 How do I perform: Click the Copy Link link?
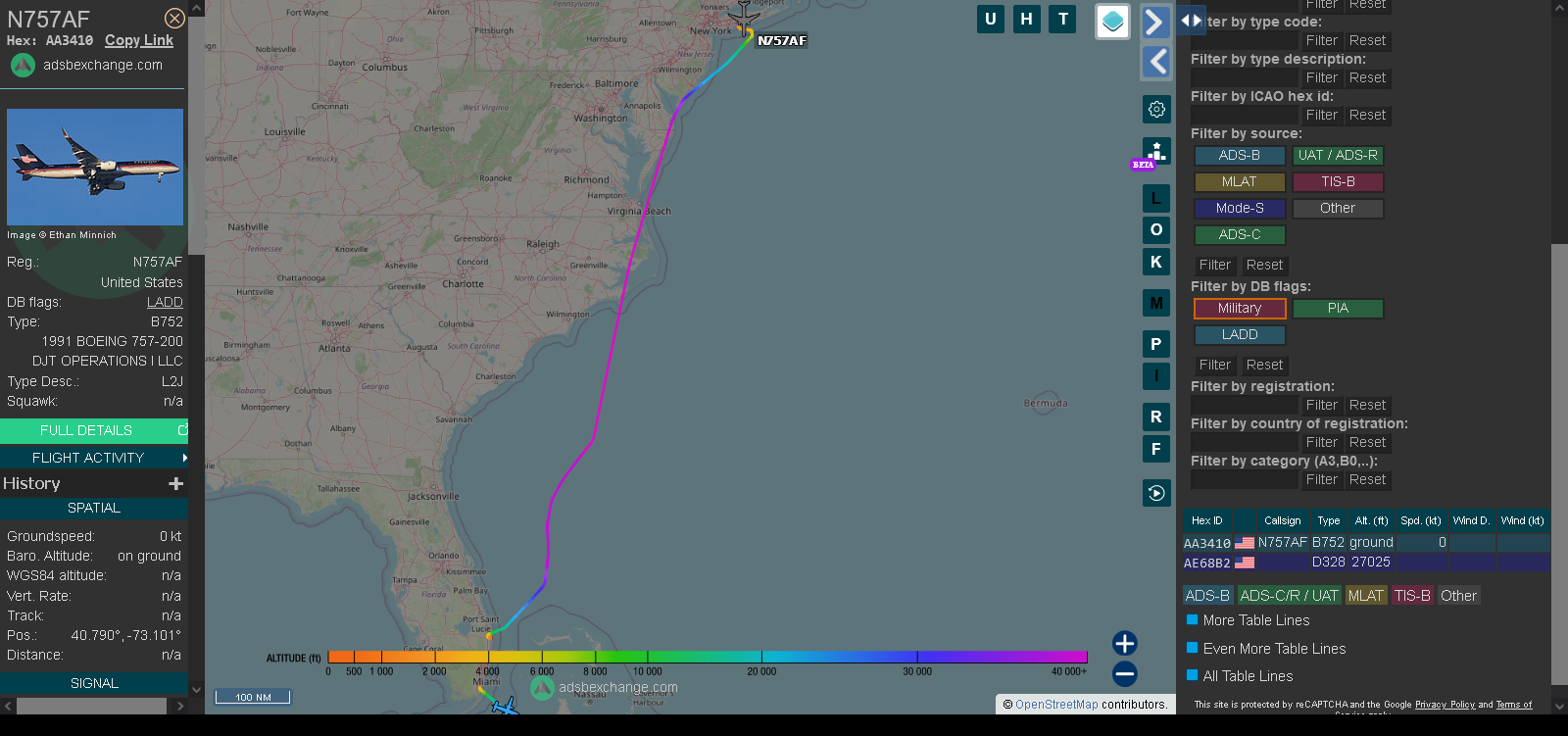pyautogui.click(x=139, y=40)
